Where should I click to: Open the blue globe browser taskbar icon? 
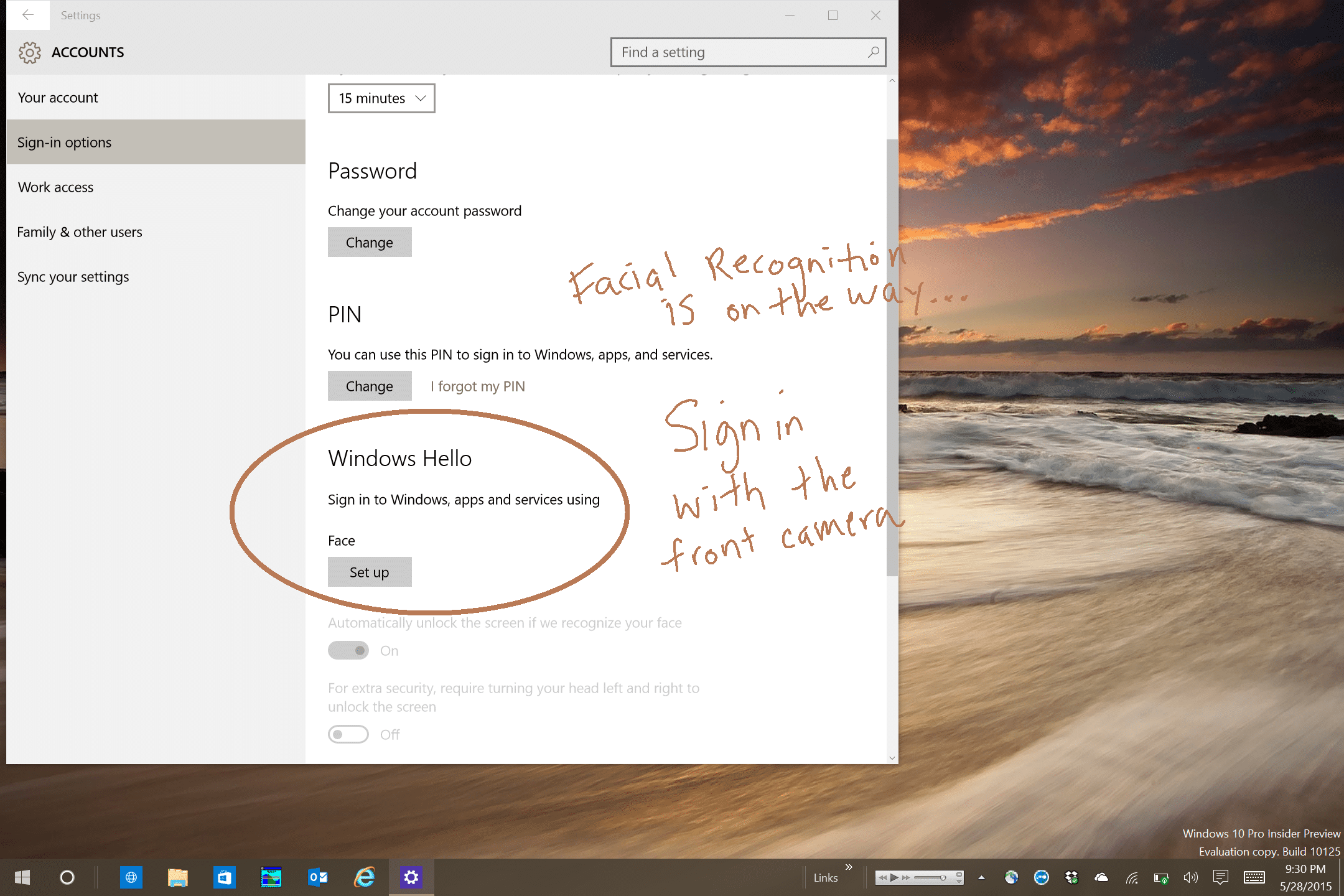131,877
